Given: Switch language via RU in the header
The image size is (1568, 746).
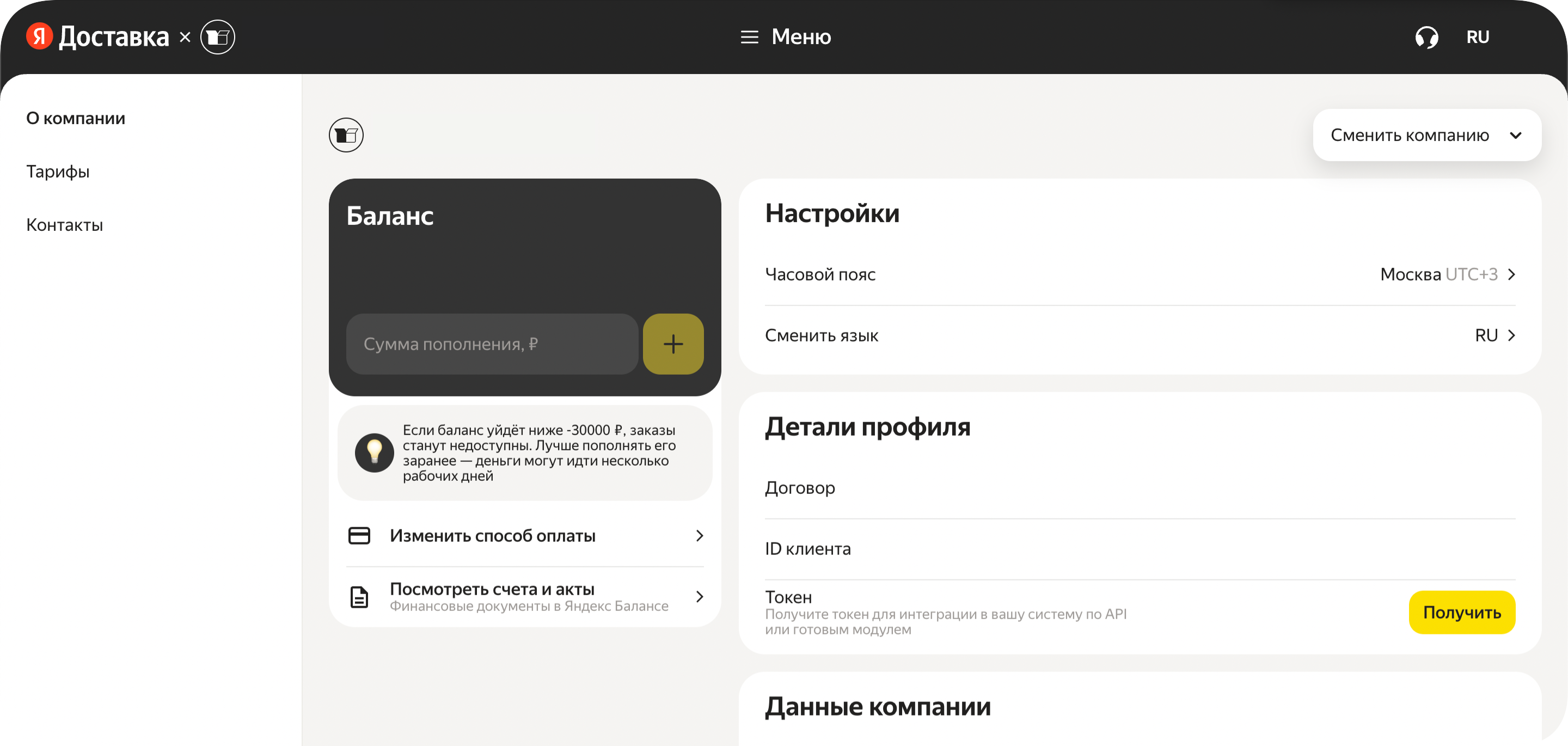Looking at the screenshot, I should pos(1477,37).
